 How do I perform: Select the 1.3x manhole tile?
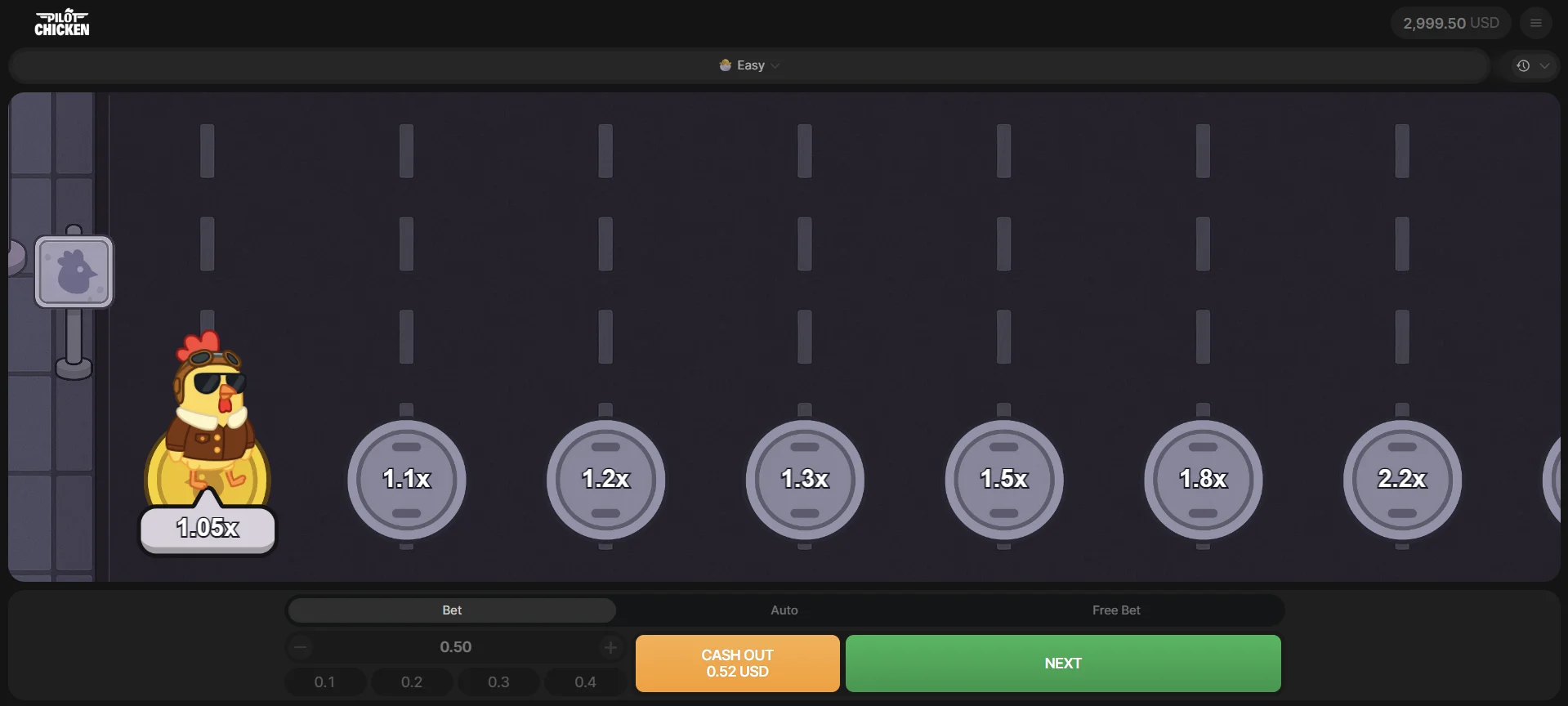coord(805,479)
